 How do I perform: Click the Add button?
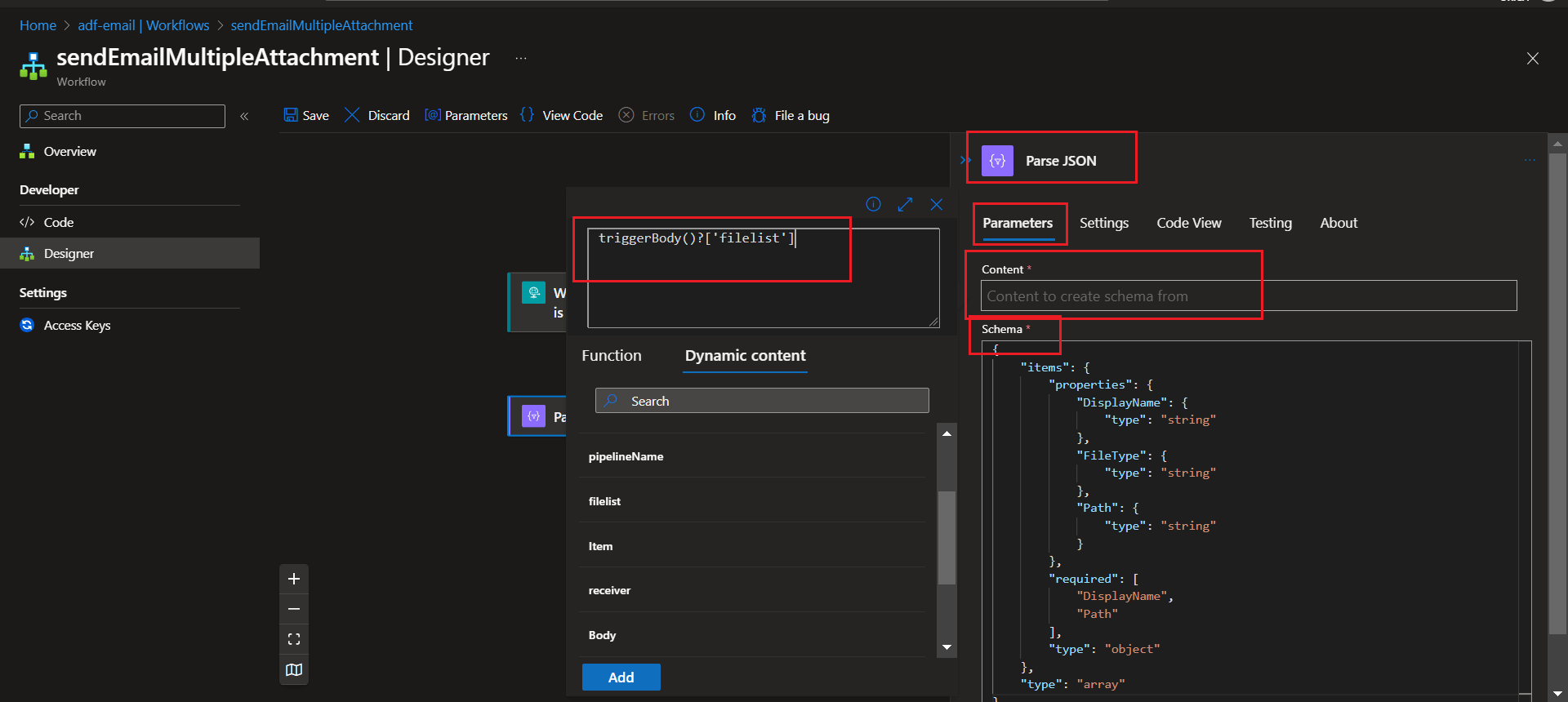621,677
